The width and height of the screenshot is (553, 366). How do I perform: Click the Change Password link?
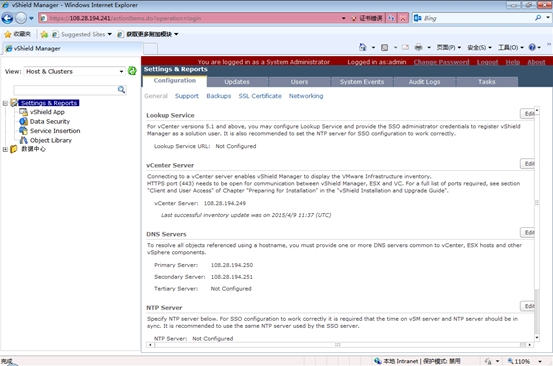pyautogui.click(x=441, y=62)
